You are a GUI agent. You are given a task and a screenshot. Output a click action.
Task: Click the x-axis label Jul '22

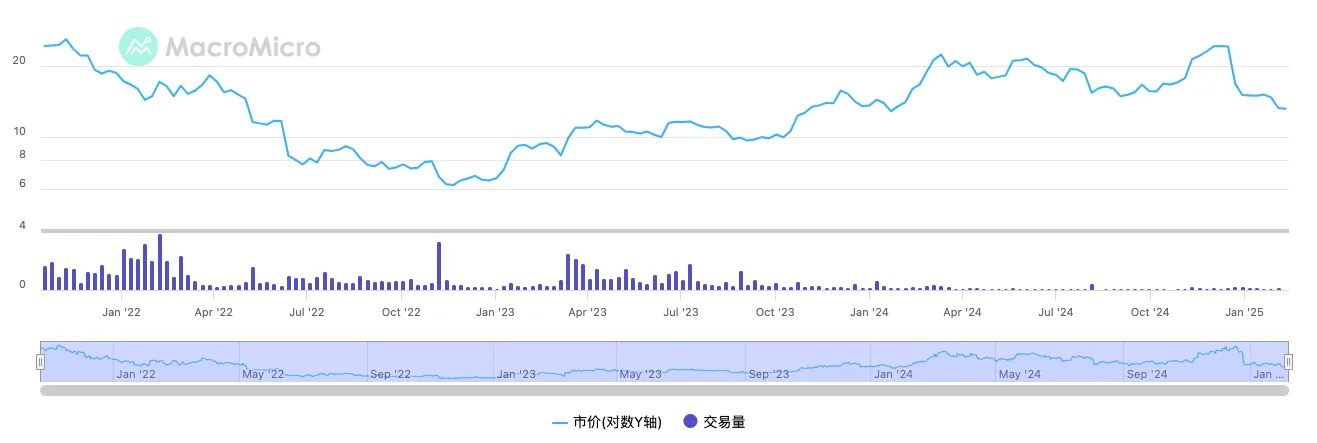(x=307, y=312)
